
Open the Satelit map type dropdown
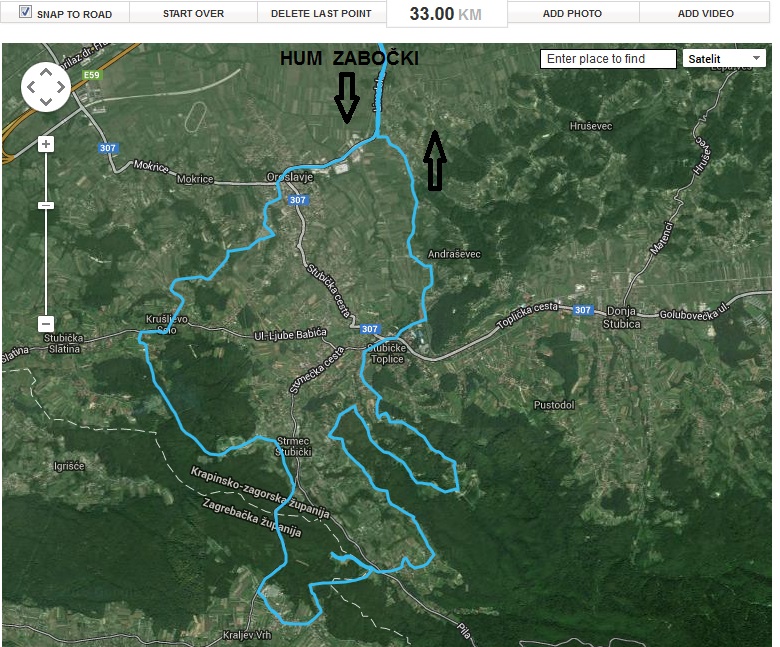[724, 59]
